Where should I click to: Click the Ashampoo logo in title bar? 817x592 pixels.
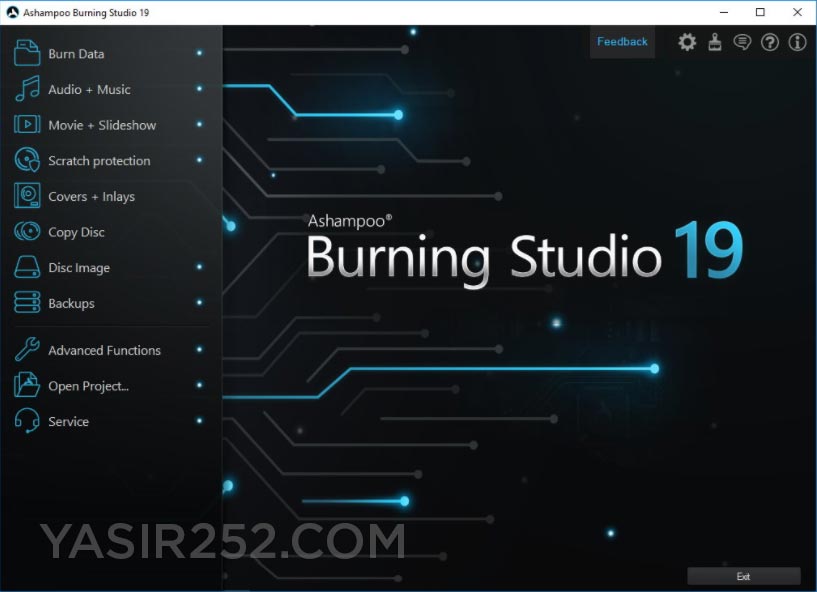click(x=13, y=12)
